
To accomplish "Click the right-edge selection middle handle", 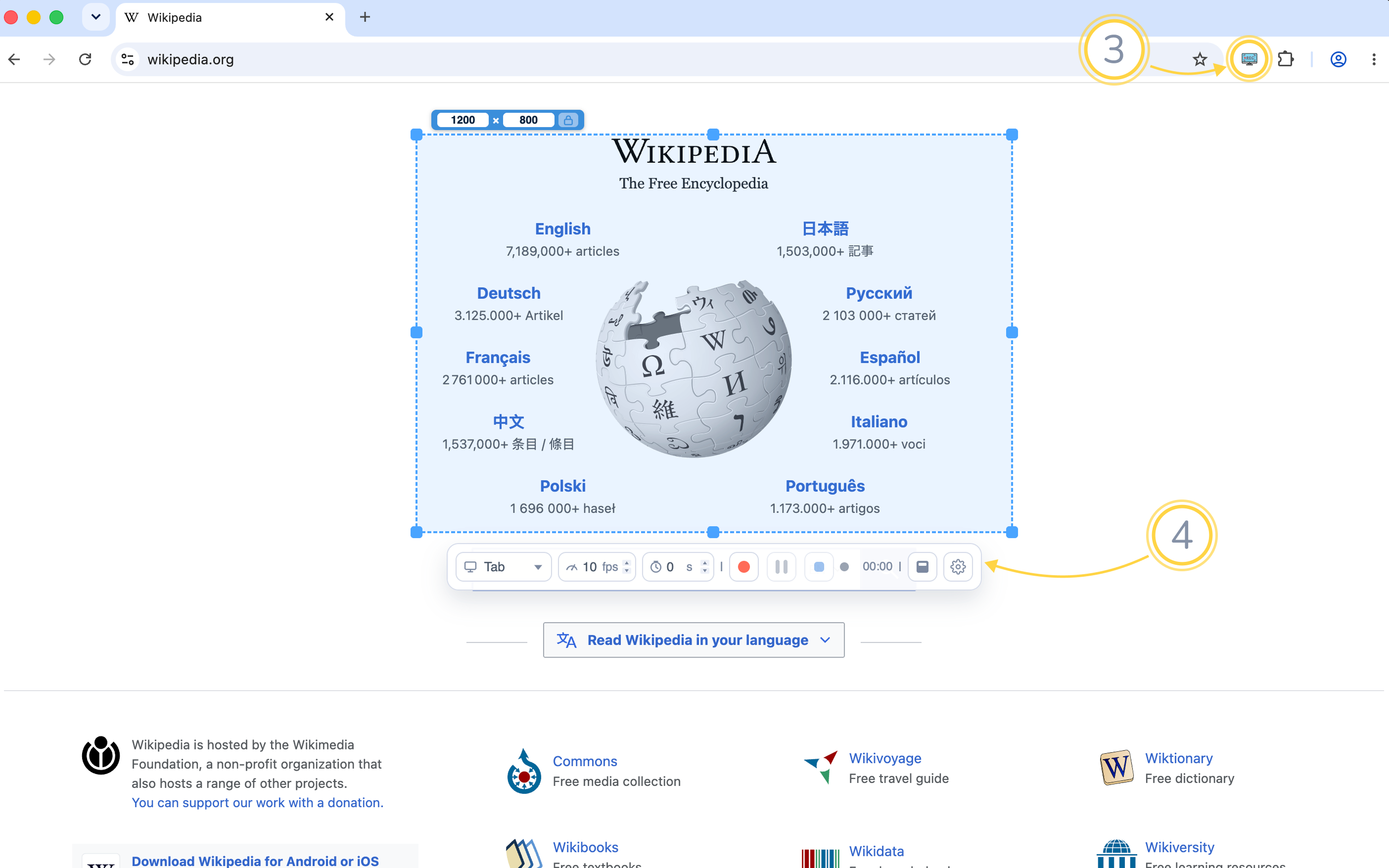I will pyautogui.click(x=1012, y=332).
